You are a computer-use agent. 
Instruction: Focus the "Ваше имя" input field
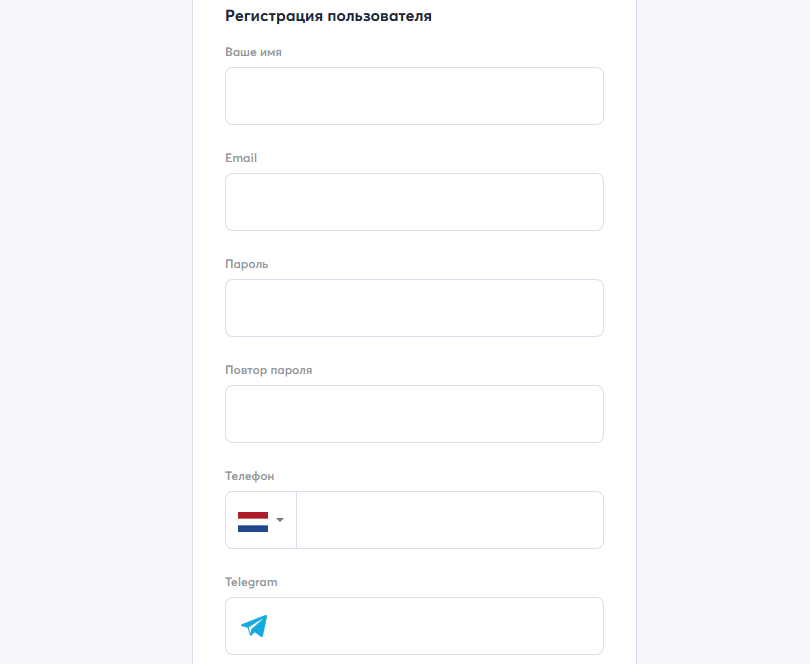click(414, 96)
